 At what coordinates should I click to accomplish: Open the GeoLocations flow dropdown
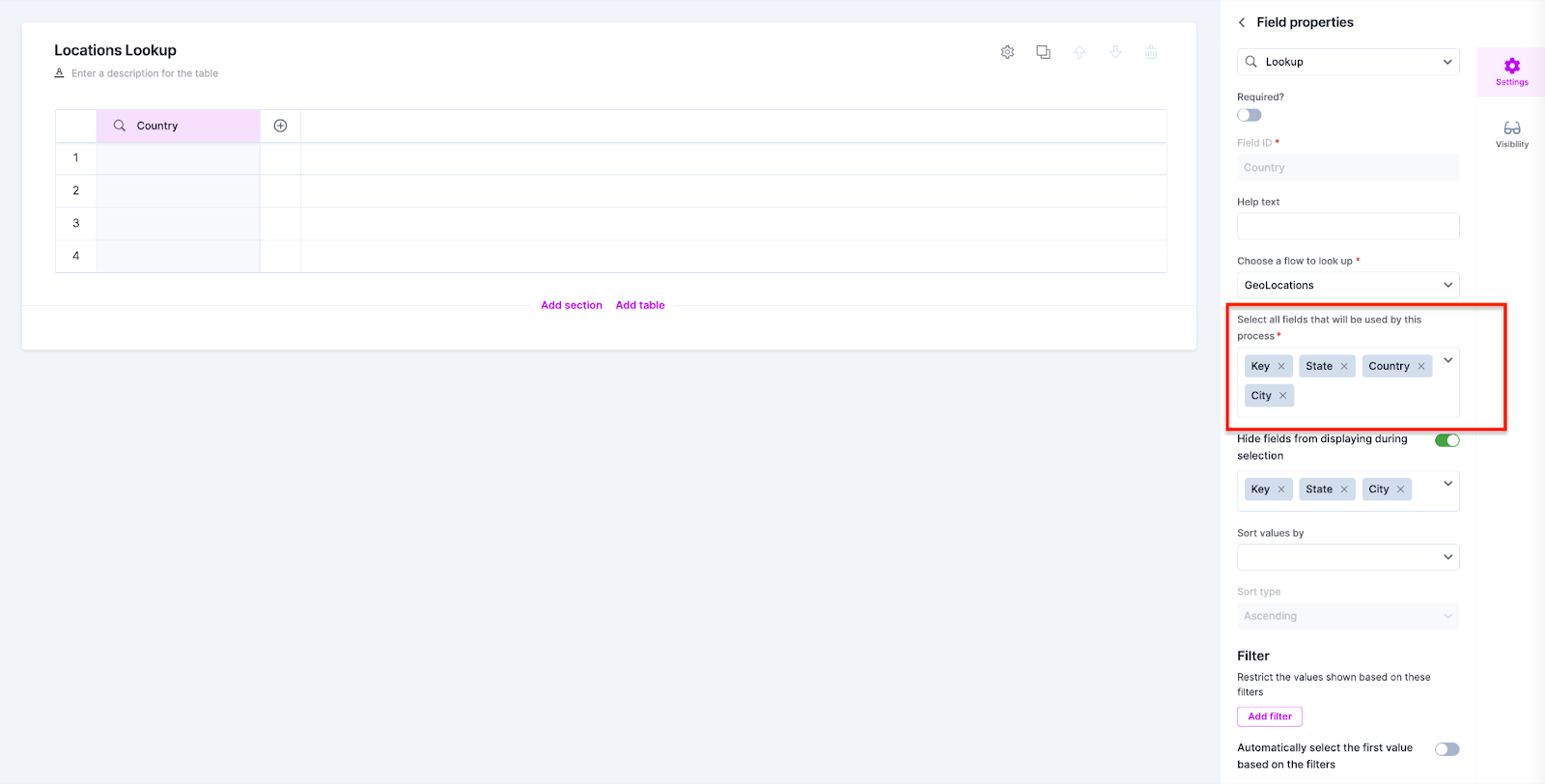(x=1348, y=285)
